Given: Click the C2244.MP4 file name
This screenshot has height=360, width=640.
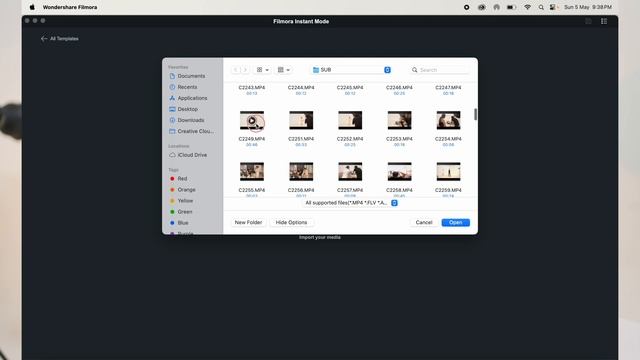Looking at the screenshot, I should [301, 88].
